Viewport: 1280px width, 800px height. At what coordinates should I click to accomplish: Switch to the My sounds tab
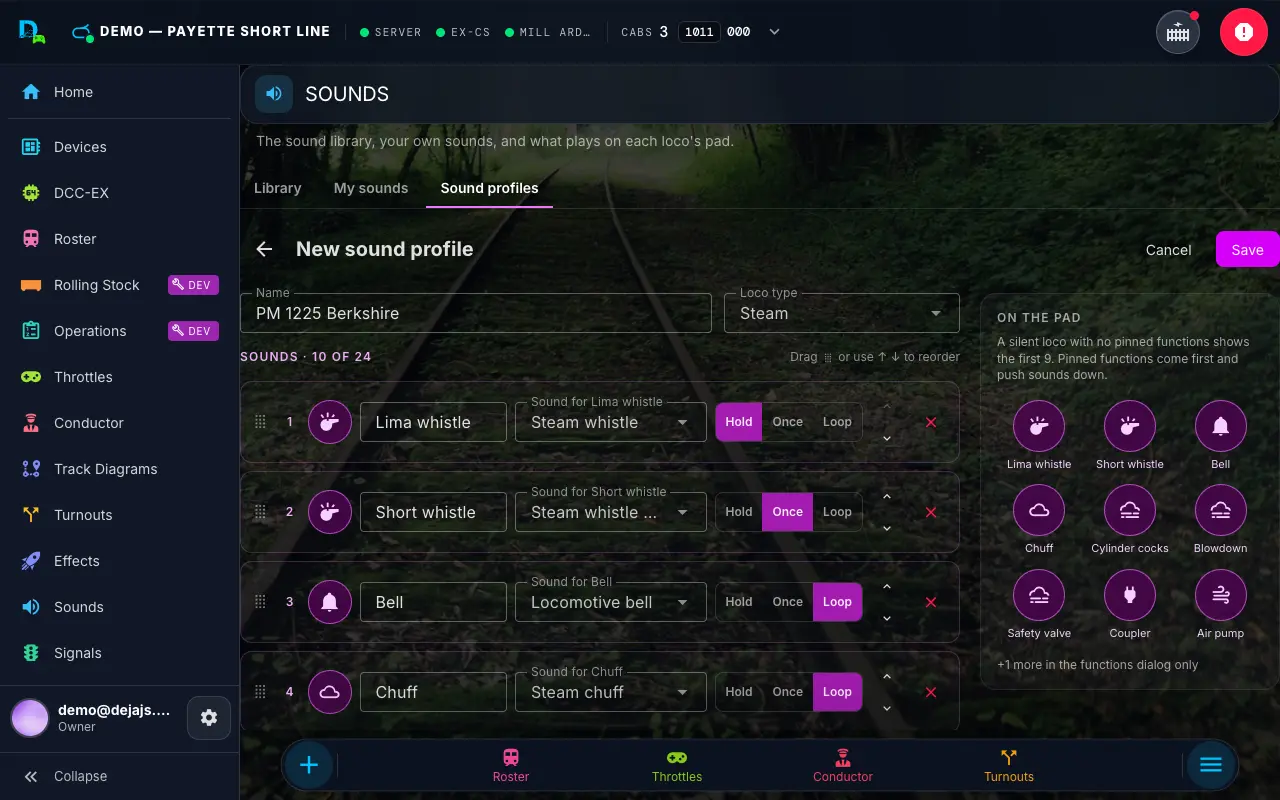(x=371, y=188)
